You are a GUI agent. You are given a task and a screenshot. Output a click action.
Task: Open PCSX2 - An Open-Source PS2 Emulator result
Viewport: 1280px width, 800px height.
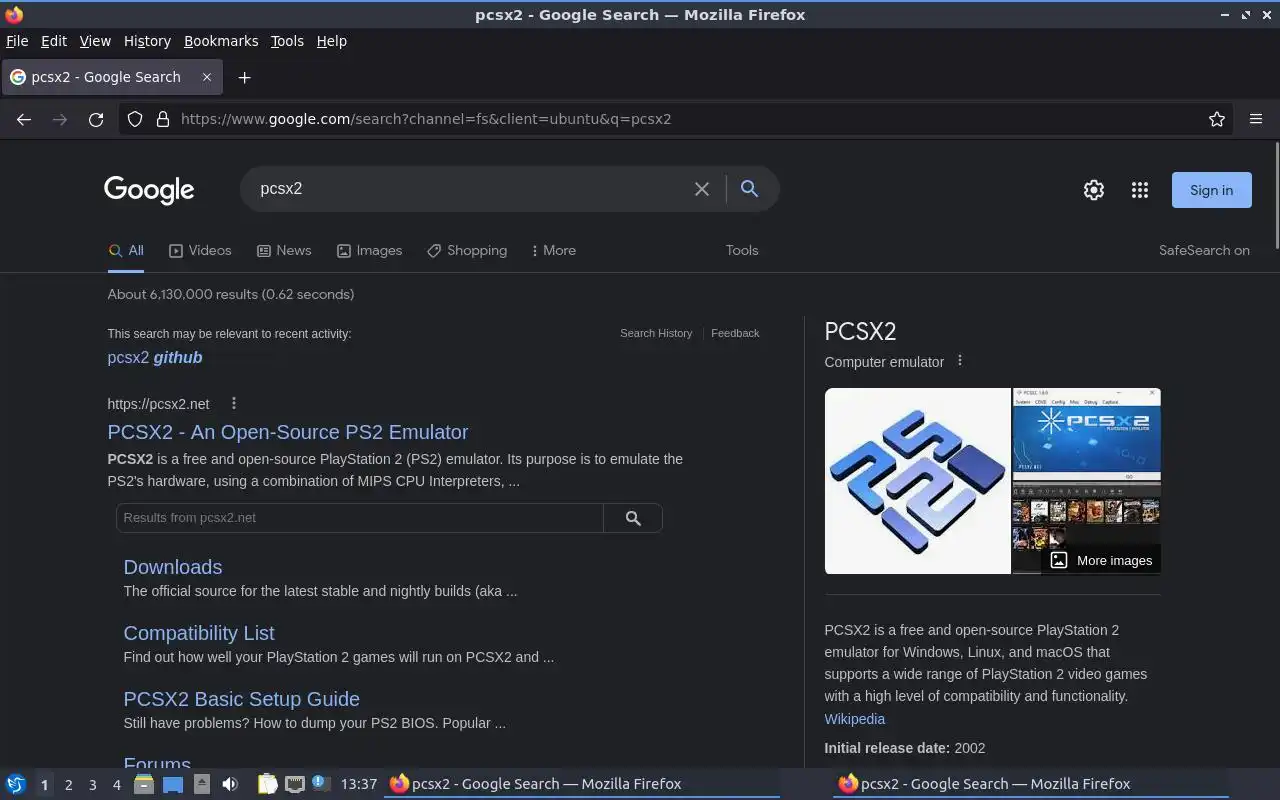(288, 432)
